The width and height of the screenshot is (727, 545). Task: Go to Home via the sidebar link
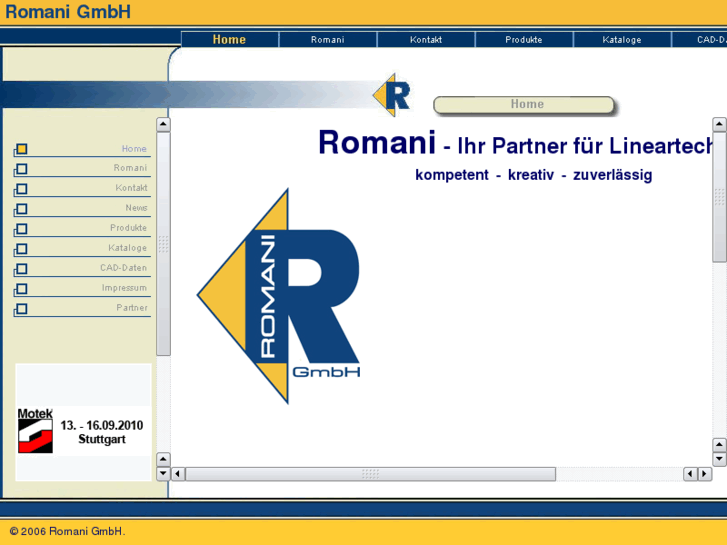pos(134,148)
